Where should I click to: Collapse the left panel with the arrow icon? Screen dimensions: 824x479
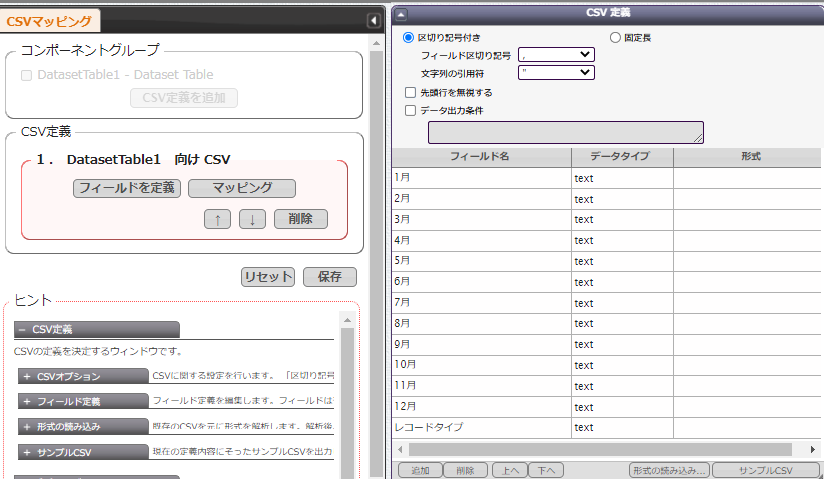373,21
